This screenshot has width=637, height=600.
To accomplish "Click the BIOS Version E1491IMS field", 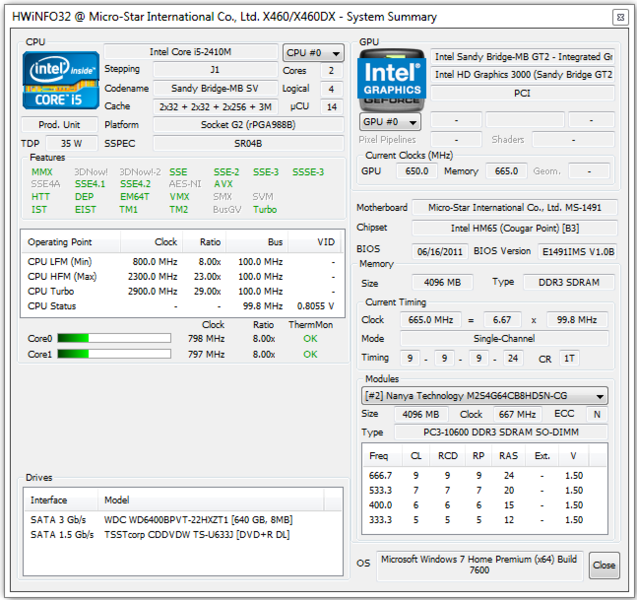I will (x=577, y=252).
